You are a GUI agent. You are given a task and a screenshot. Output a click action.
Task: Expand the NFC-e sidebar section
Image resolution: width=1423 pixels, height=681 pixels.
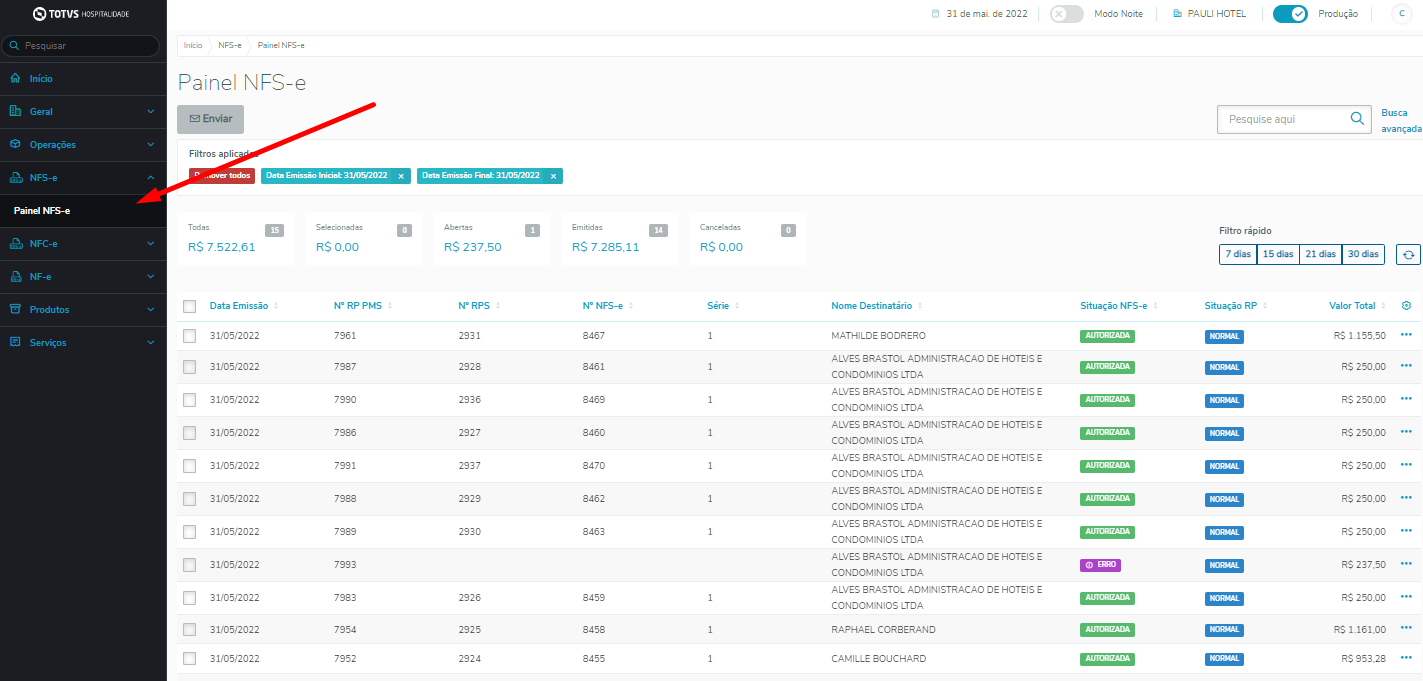point(83,243)
